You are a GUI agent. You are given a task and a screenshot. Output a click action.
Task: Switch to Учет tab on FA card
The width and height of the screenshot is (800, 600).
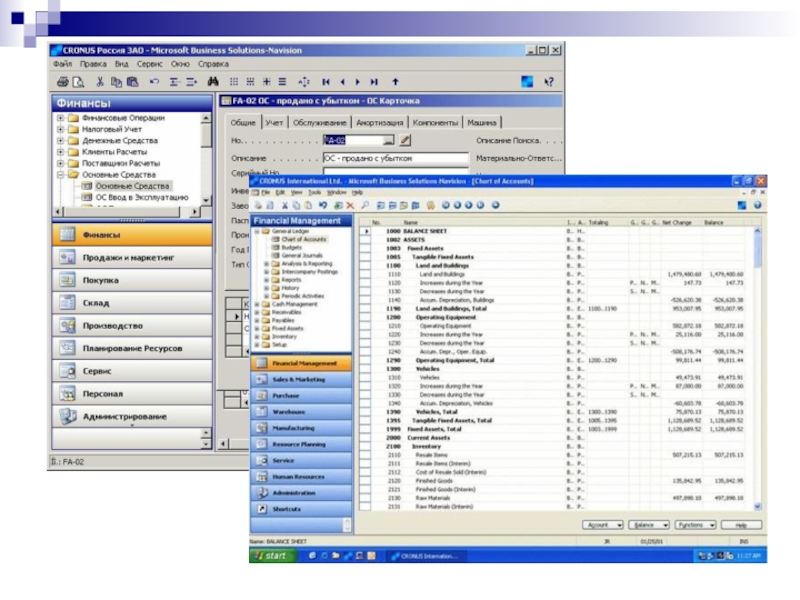pos(274,122)
